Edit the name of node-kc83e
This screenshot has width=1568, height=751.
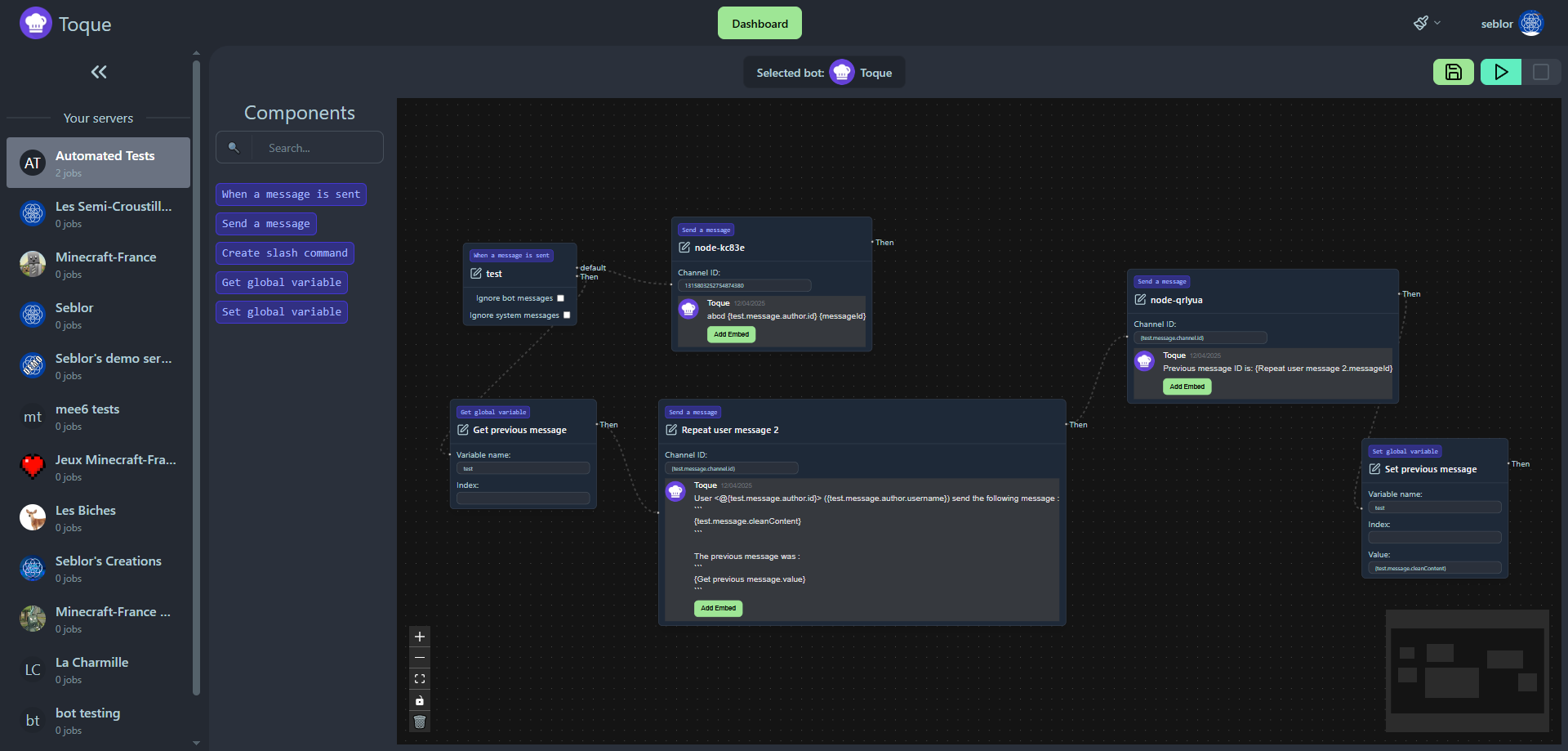point(684,248)
